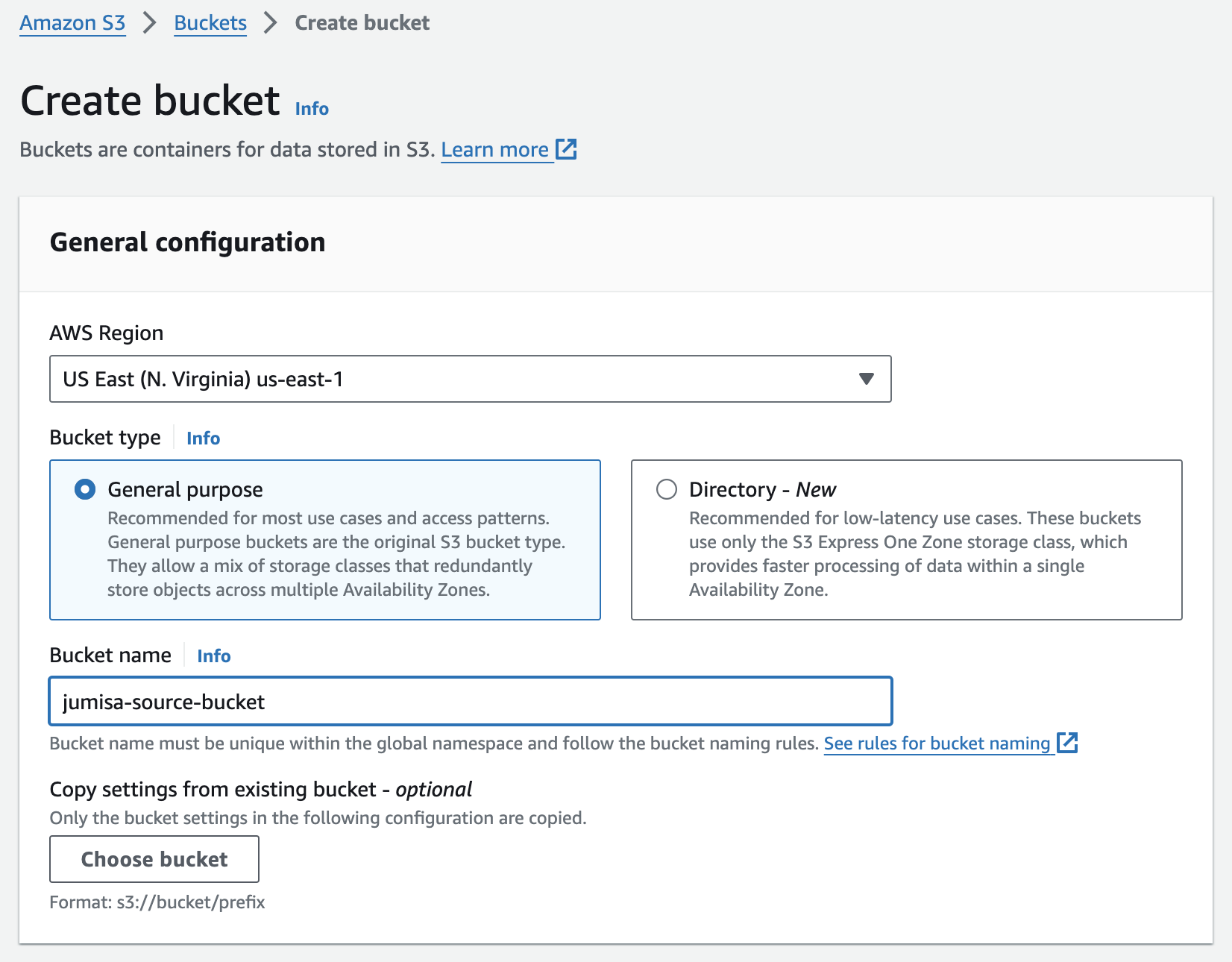Click the AWS Region dropdown arrow
The height and width of the screenshot is (962, 1232).
(x=866, y=379)
